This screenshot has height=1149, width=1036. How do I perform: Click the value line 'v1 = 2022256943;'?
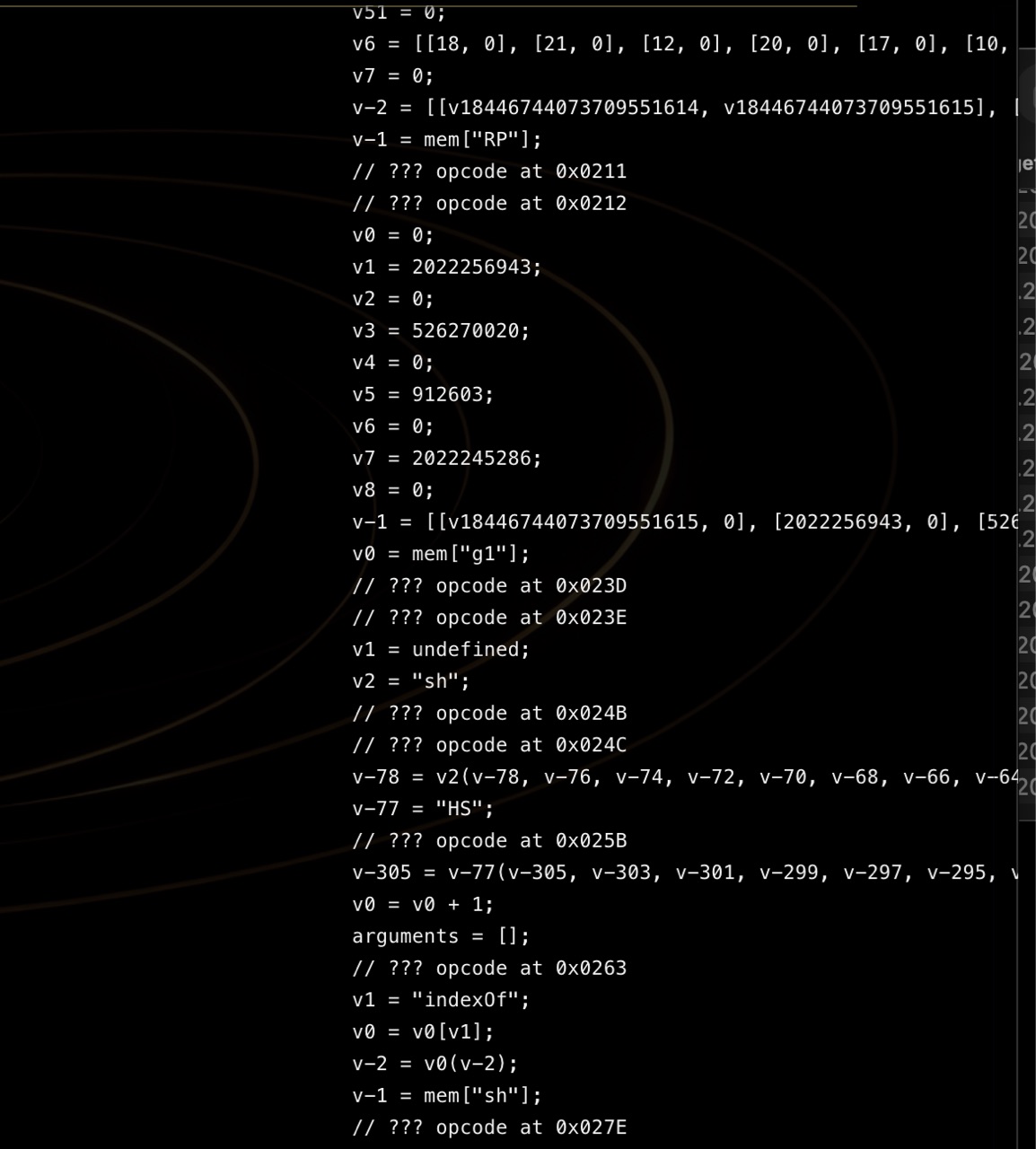tap(447, 268)
